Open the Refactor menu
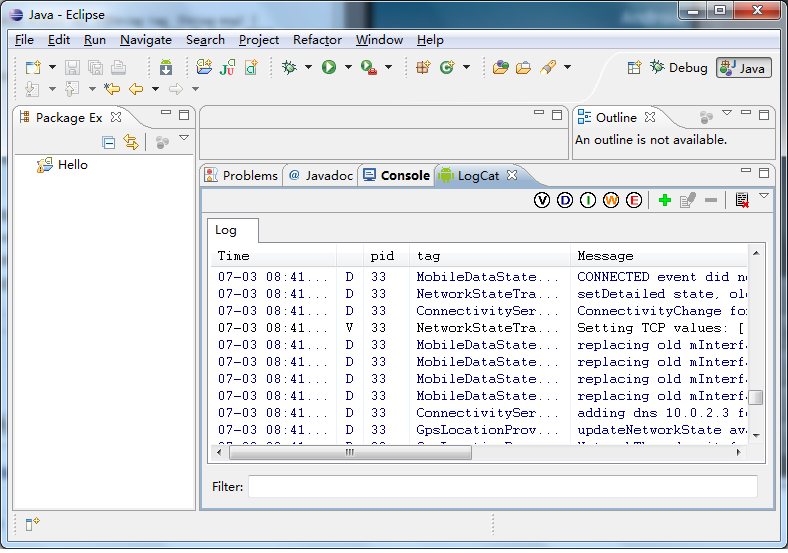 coord(317,40)
